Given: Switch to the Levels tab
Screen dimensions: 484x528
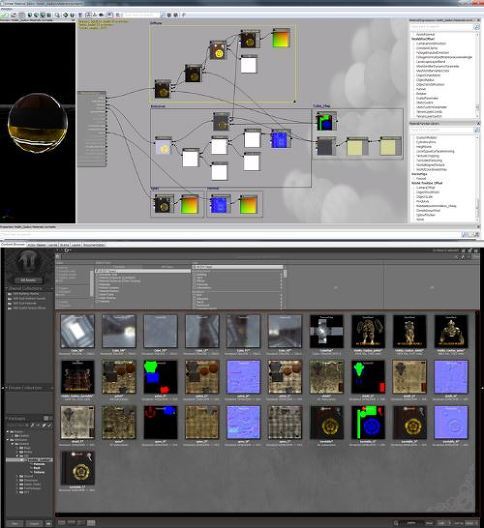Looking at the screenshot, I should point(53,245).
